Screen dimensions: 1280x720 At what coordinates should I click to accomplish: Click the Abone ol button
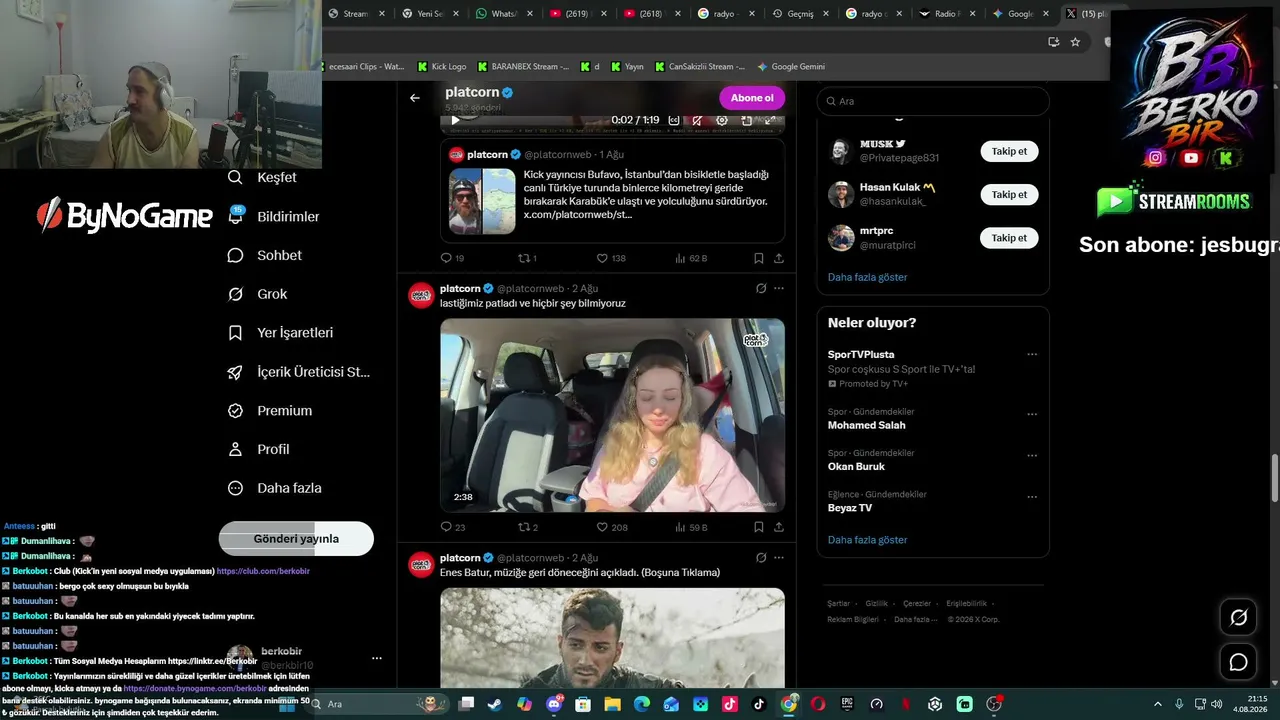pyautogui.click(x=752, y=98)
